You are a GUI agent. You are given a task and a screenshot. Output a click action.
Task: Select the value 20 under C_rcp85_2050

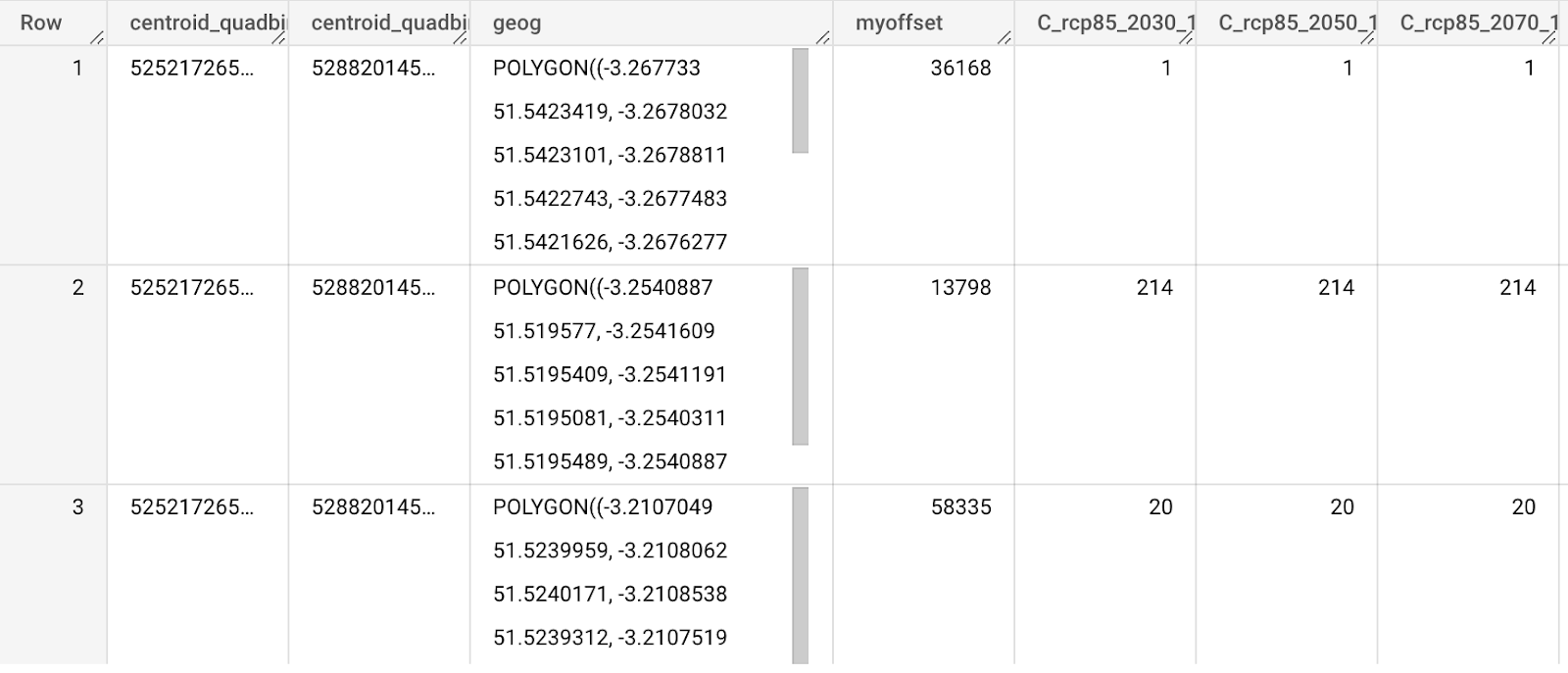(x=1342, y=506)
